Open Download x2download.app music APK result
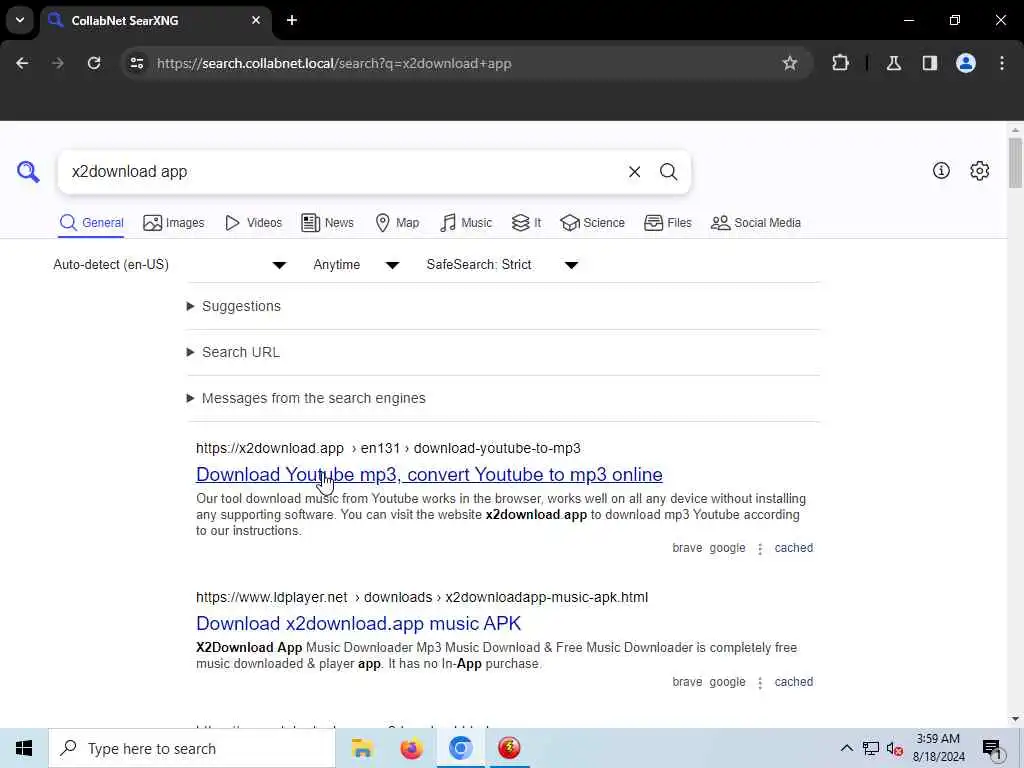The width and height of the screenshot is (1024, 768). click(359, 624)
